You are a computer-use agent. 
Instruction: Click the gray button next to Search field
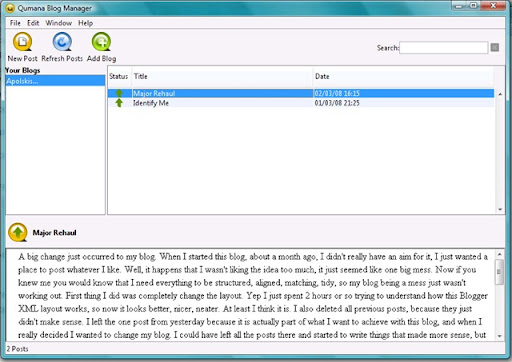[495, 48]
